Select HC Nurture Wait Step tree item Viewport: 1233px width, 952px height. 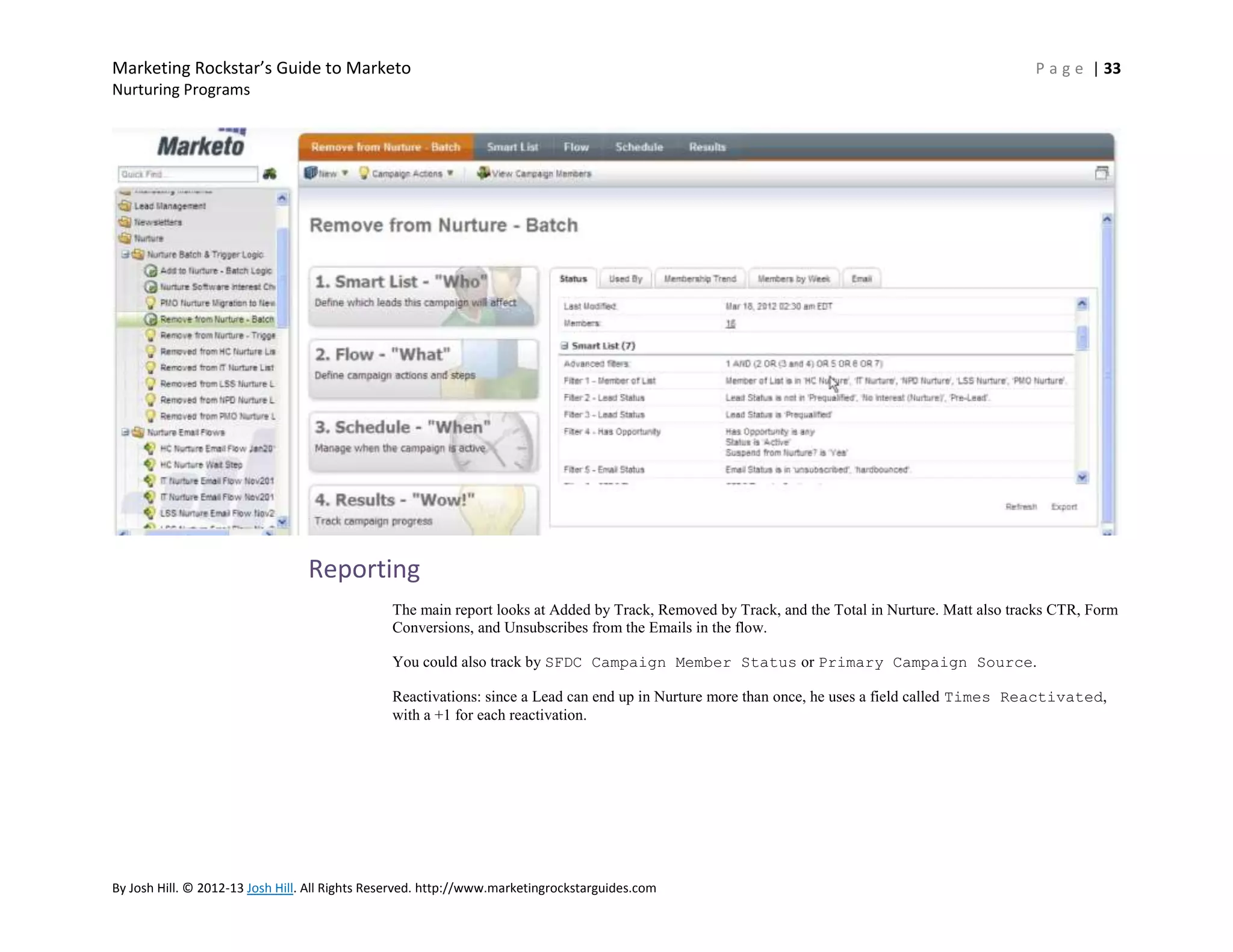[201, 465]
